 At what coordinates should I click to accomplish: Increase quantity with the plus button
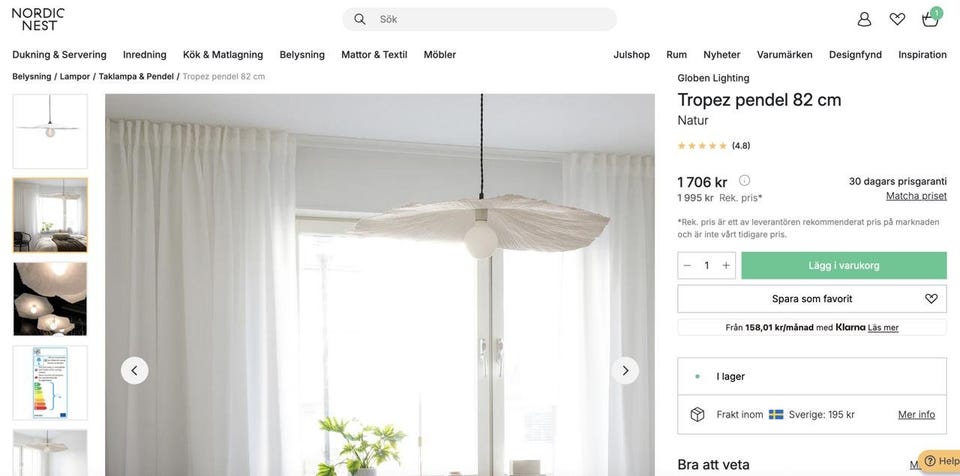tap(726, 265)
